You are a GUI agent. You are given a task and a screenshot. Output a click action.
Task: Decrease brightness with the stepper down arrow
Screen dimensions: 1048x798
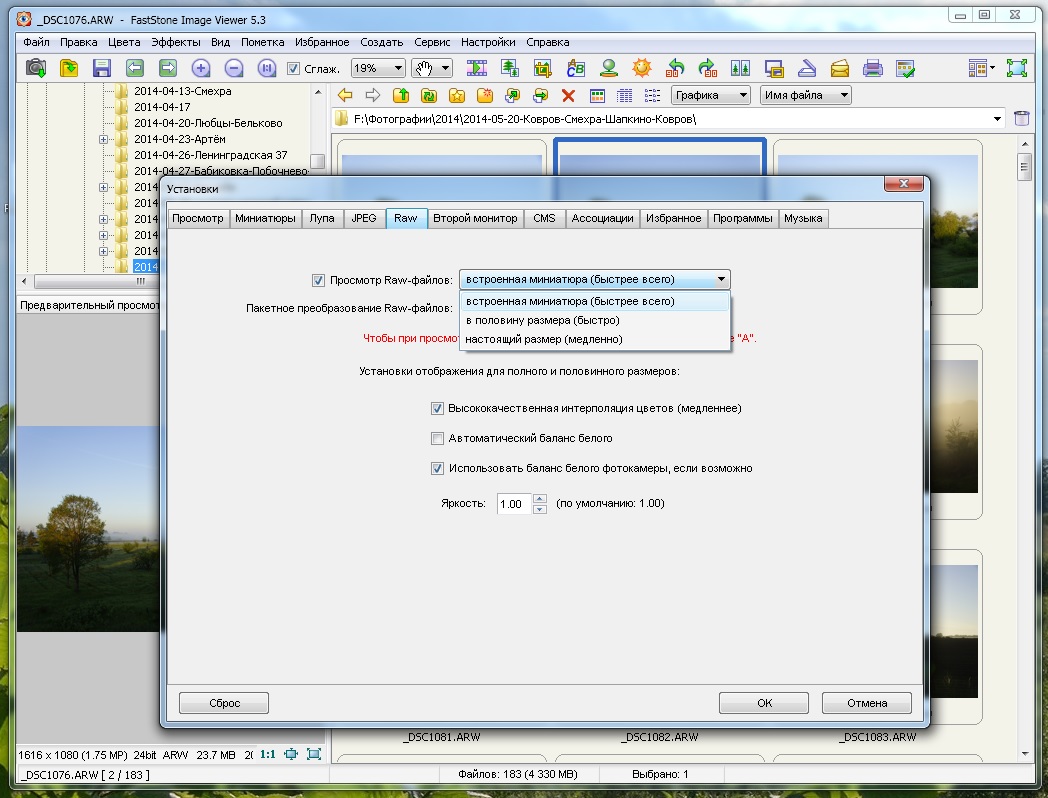coord(540,509)
